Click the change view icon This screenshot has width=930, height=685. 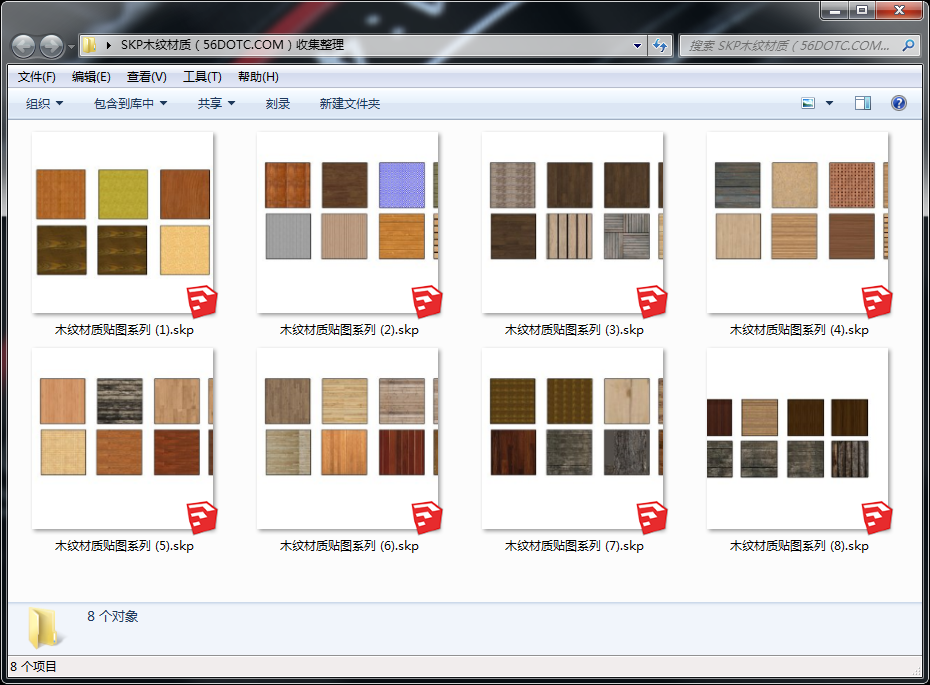(x=809, y=103)
